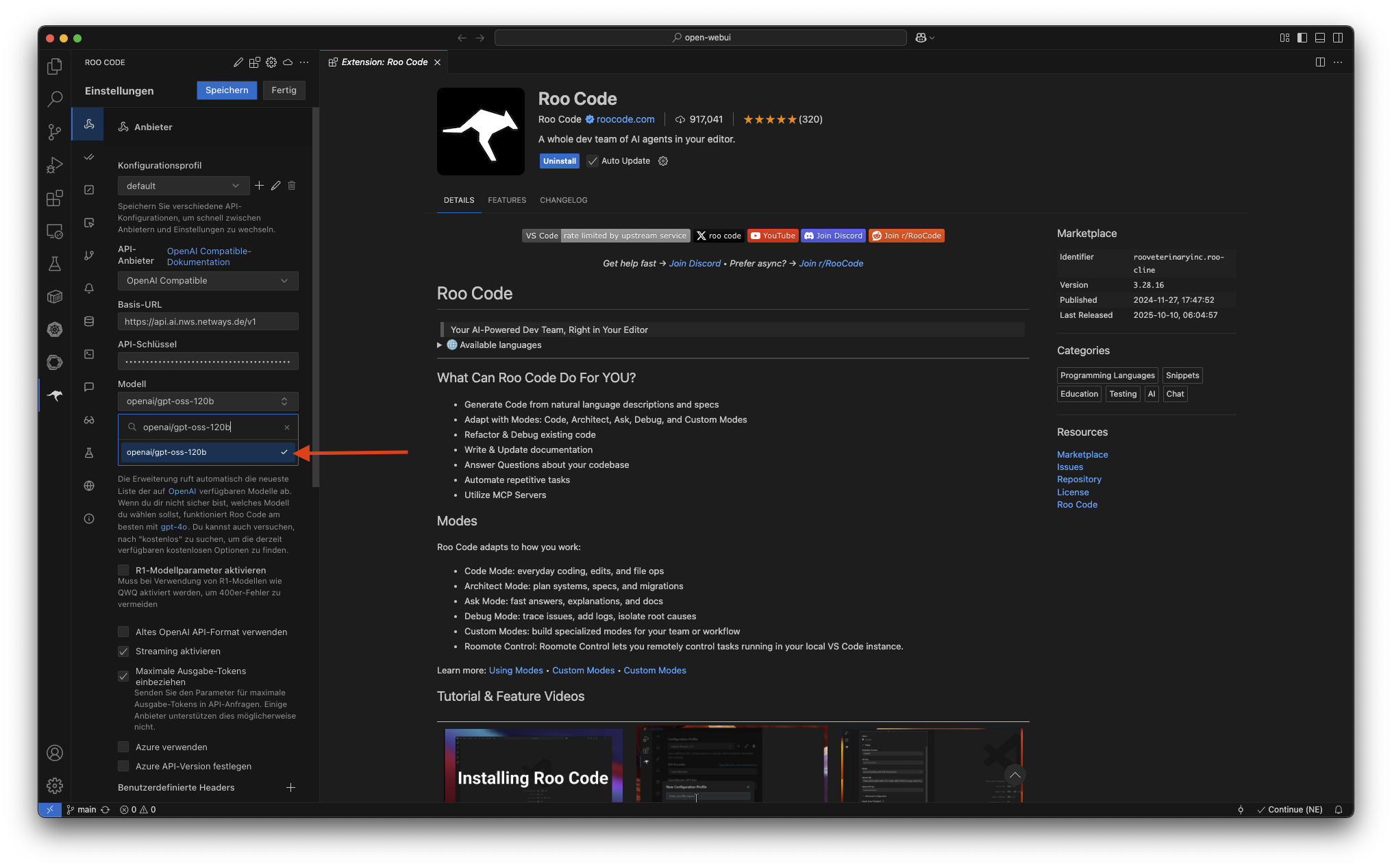Click the Programming Languages category tag

point(1107,375)
